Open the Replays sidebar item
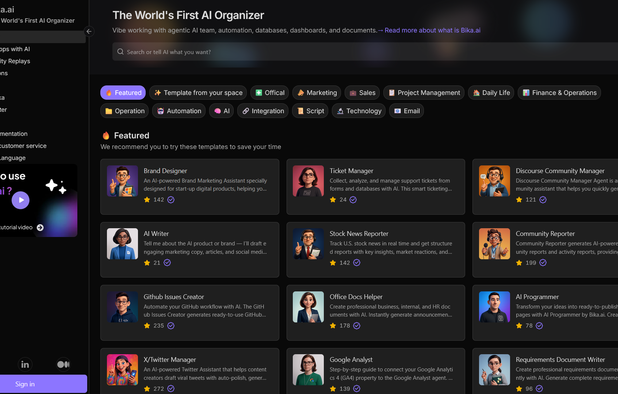The image size is (618, 394). [15, 61]
